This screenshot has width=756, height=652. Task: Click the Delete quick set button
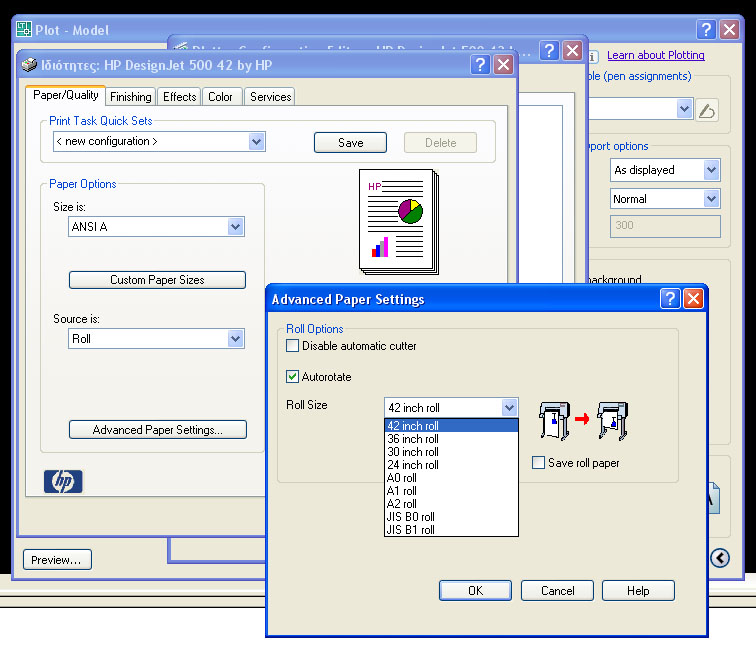click(x=440, y=143)
